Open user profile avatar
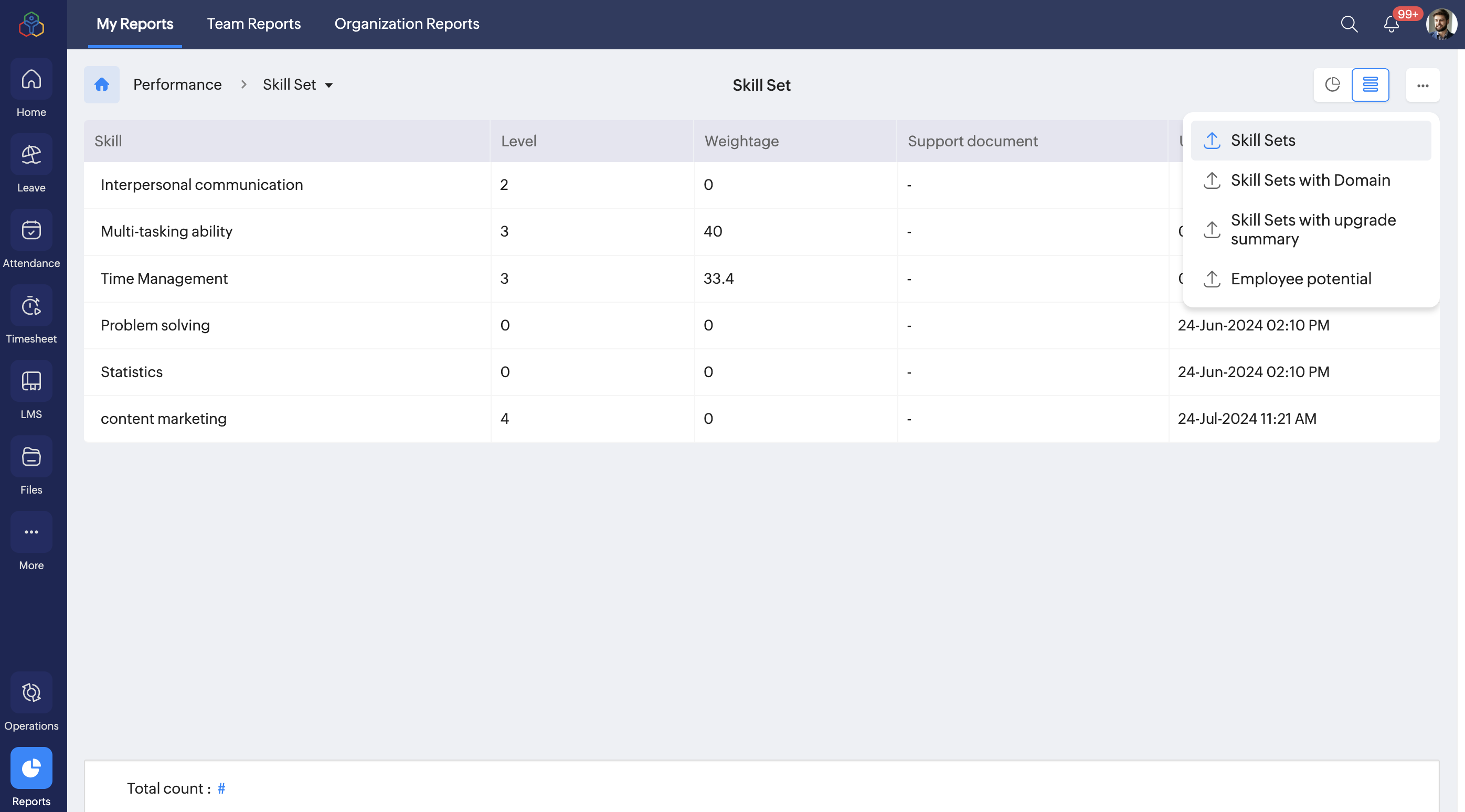 coord(1440,24)
